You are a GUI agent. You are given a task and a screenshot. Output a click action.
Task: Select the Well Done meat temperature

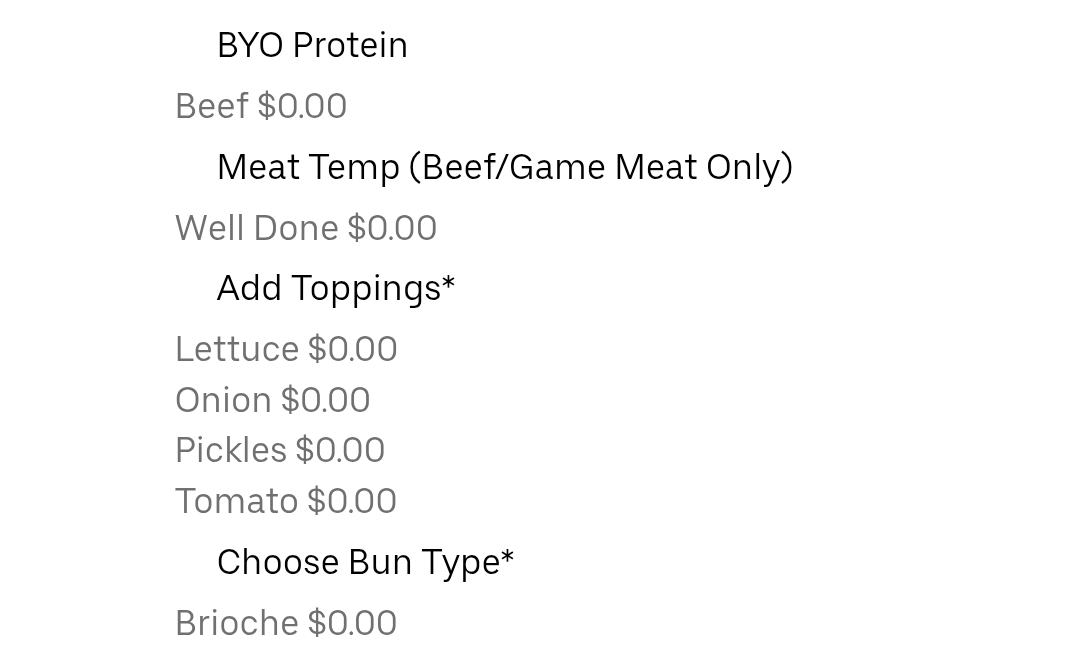[x=256, y=228]
